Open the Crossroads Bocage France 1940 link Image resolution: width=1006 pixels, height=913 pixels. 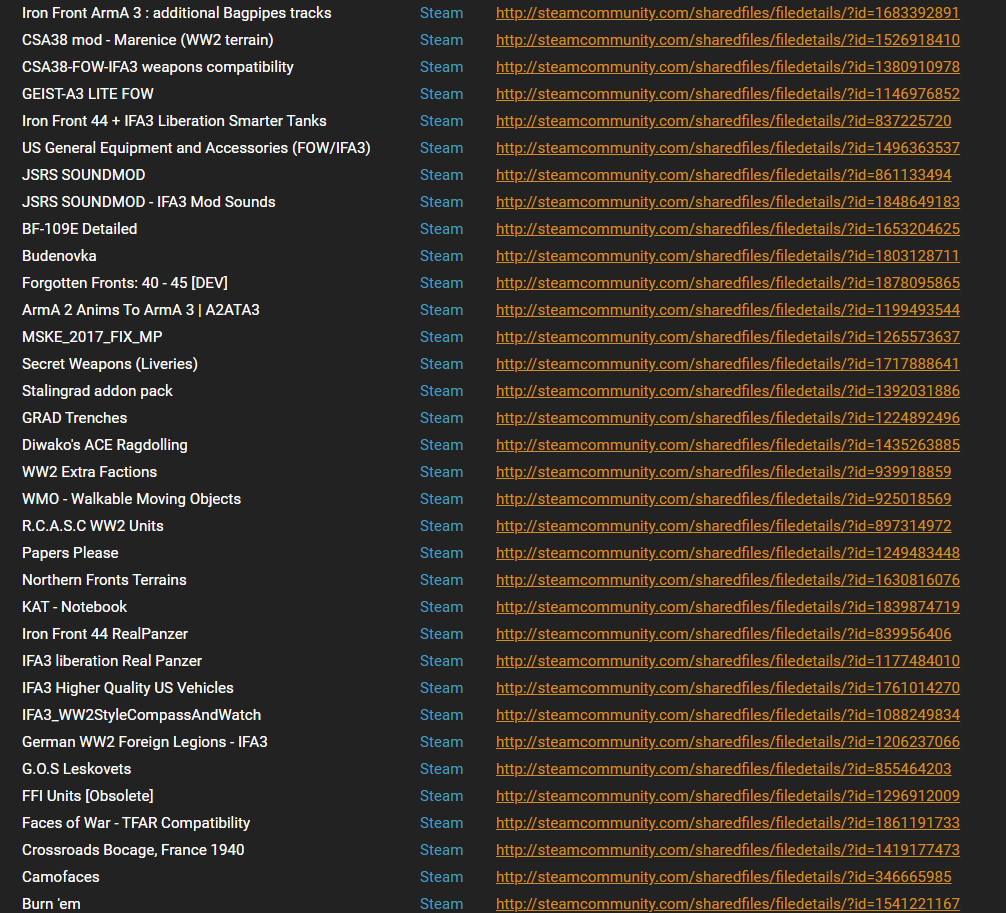[x=727, y=850]
